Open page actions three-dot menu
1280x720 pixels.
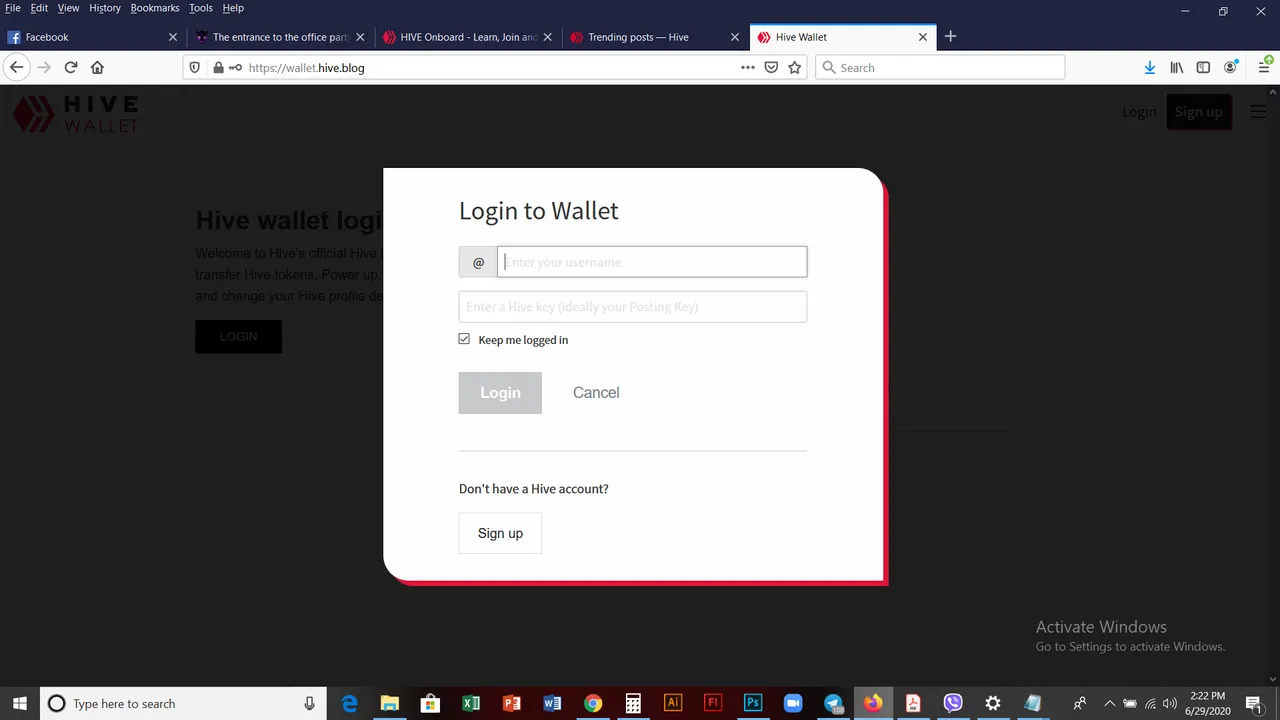click(747, 67)
